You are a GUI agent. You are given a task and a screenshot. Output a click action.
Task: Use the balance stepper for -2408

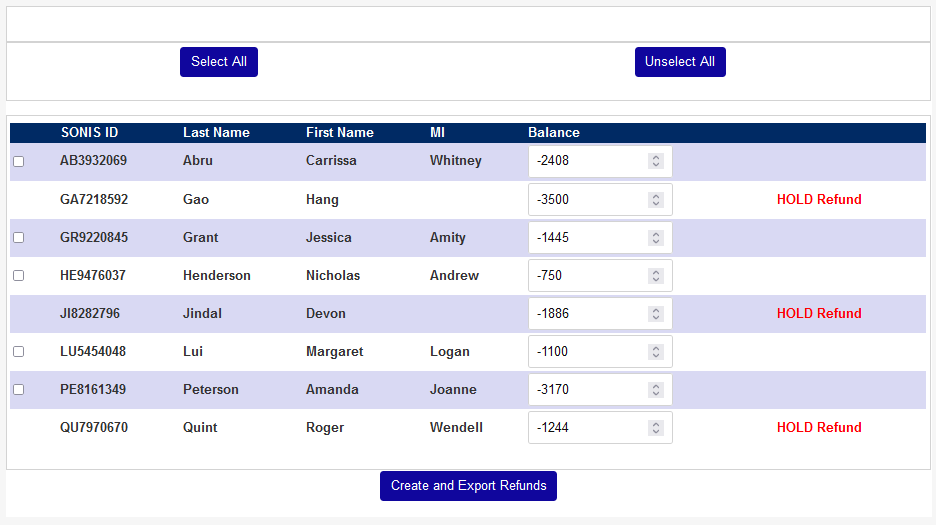coord(655,161)
